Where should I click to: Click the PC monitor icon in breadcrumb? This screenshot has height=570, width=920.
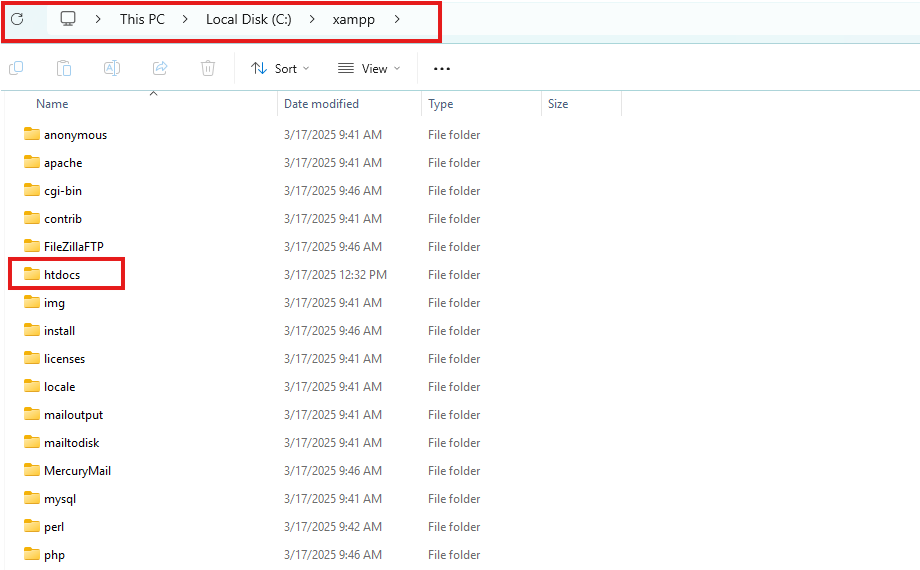(68, 19)
